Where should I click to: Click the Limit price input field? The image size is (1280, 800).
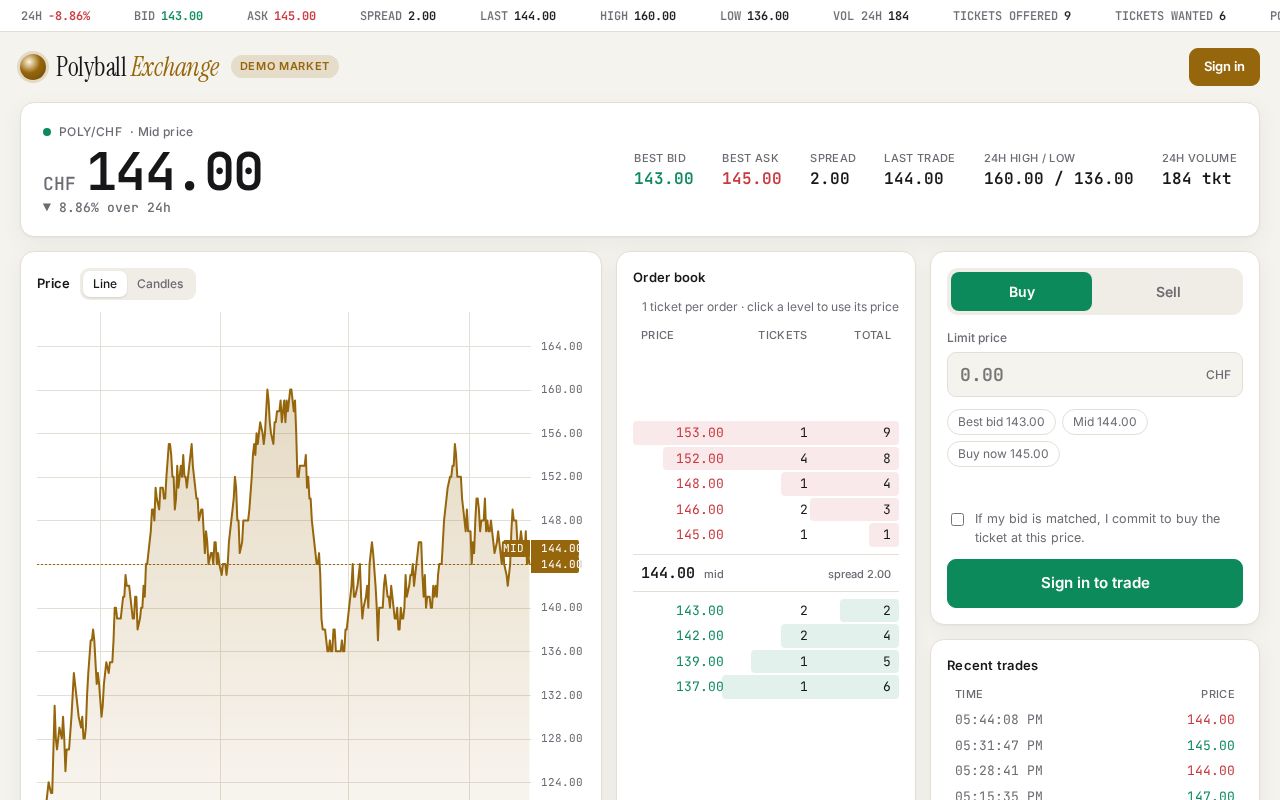[1095, 375]
